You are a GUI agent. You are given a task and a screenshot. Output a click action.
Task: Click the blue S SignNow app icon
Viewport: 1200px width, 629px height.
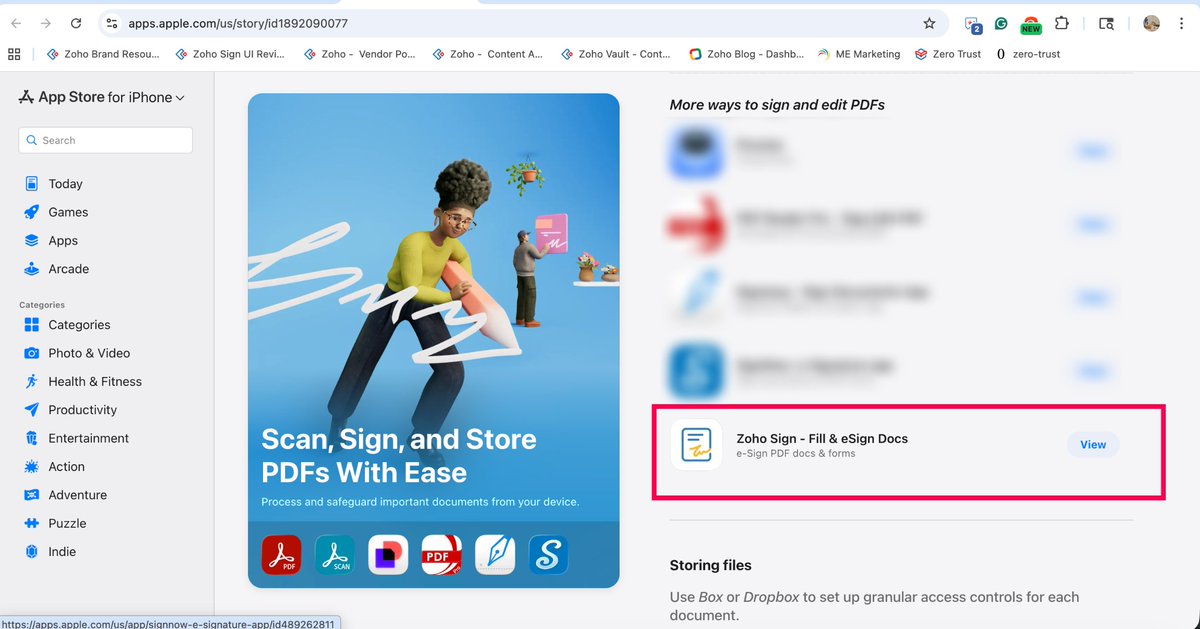click(x=548, y=554)
